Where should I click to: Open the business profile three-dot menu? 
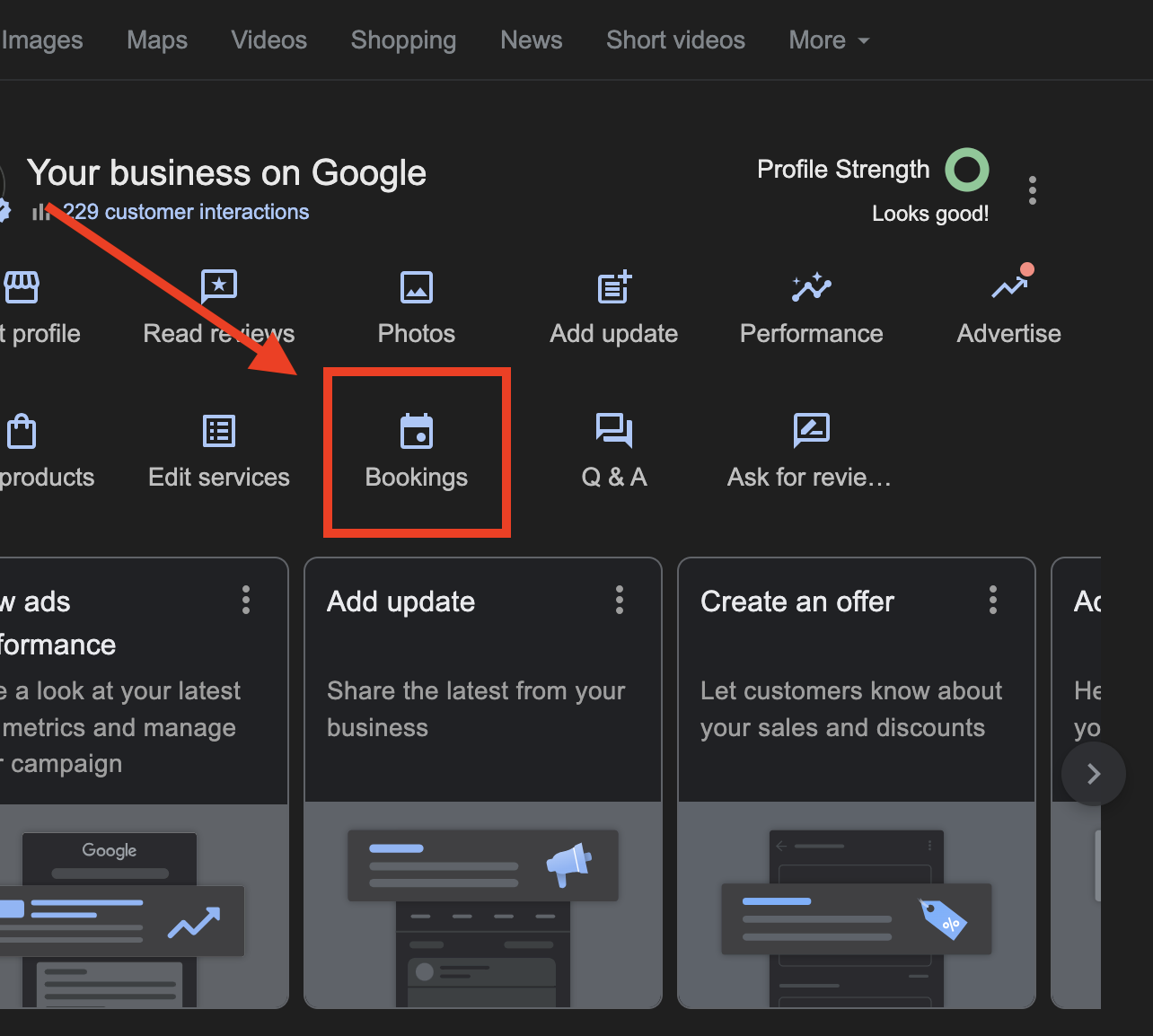(1033, 190)
